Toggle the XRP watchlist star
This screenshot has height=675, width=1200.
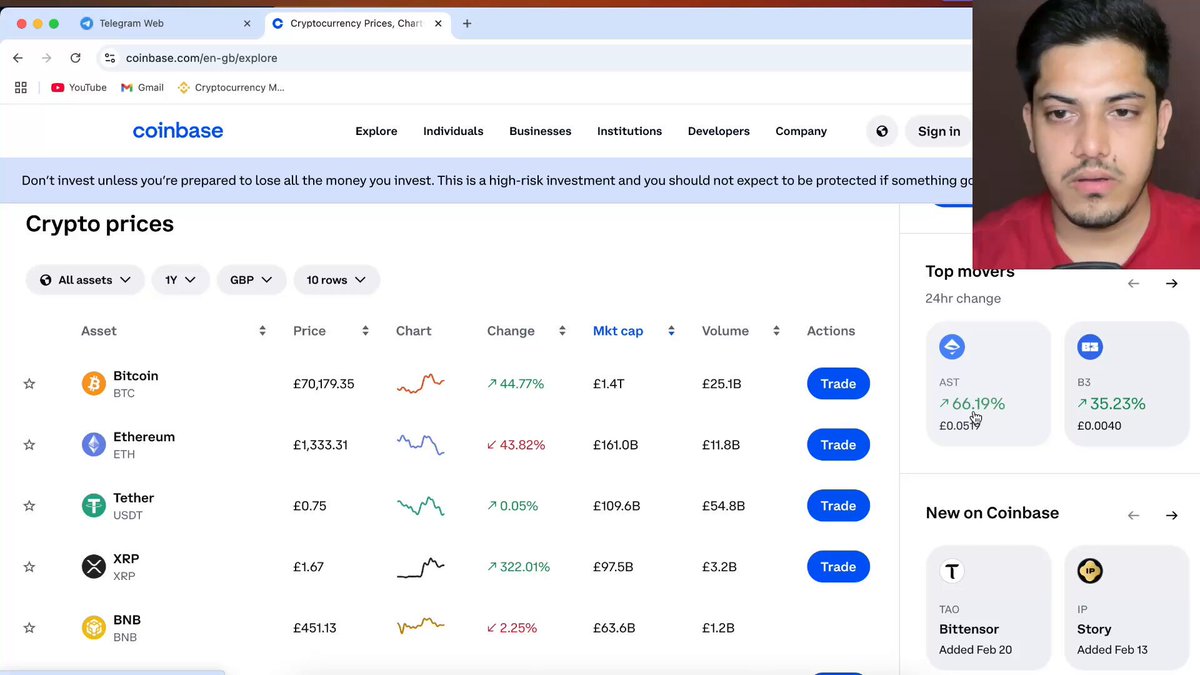(x=29, y=567)
